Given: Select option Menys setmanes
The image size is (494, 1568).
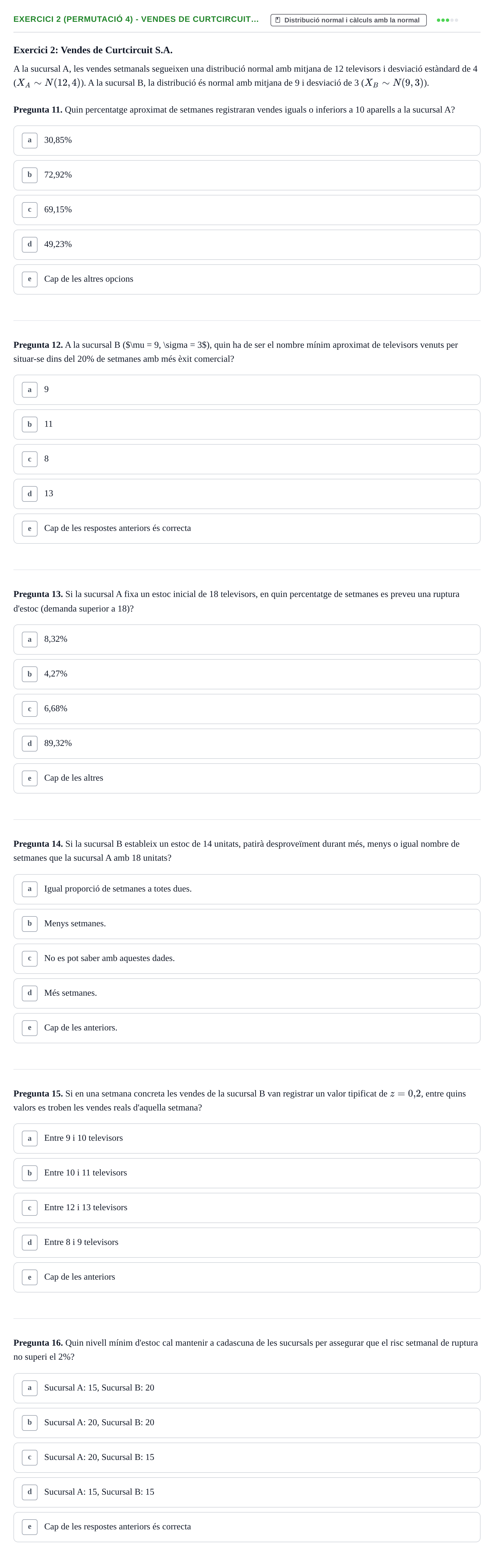Looking at the screenshot, I should pyautogui.click(x=247, y=924).
